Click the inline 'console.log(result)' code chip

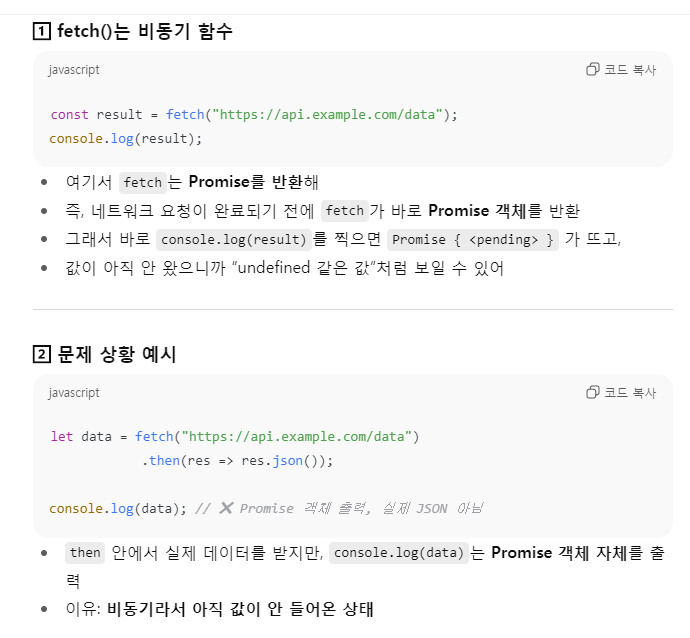(234, 240)
